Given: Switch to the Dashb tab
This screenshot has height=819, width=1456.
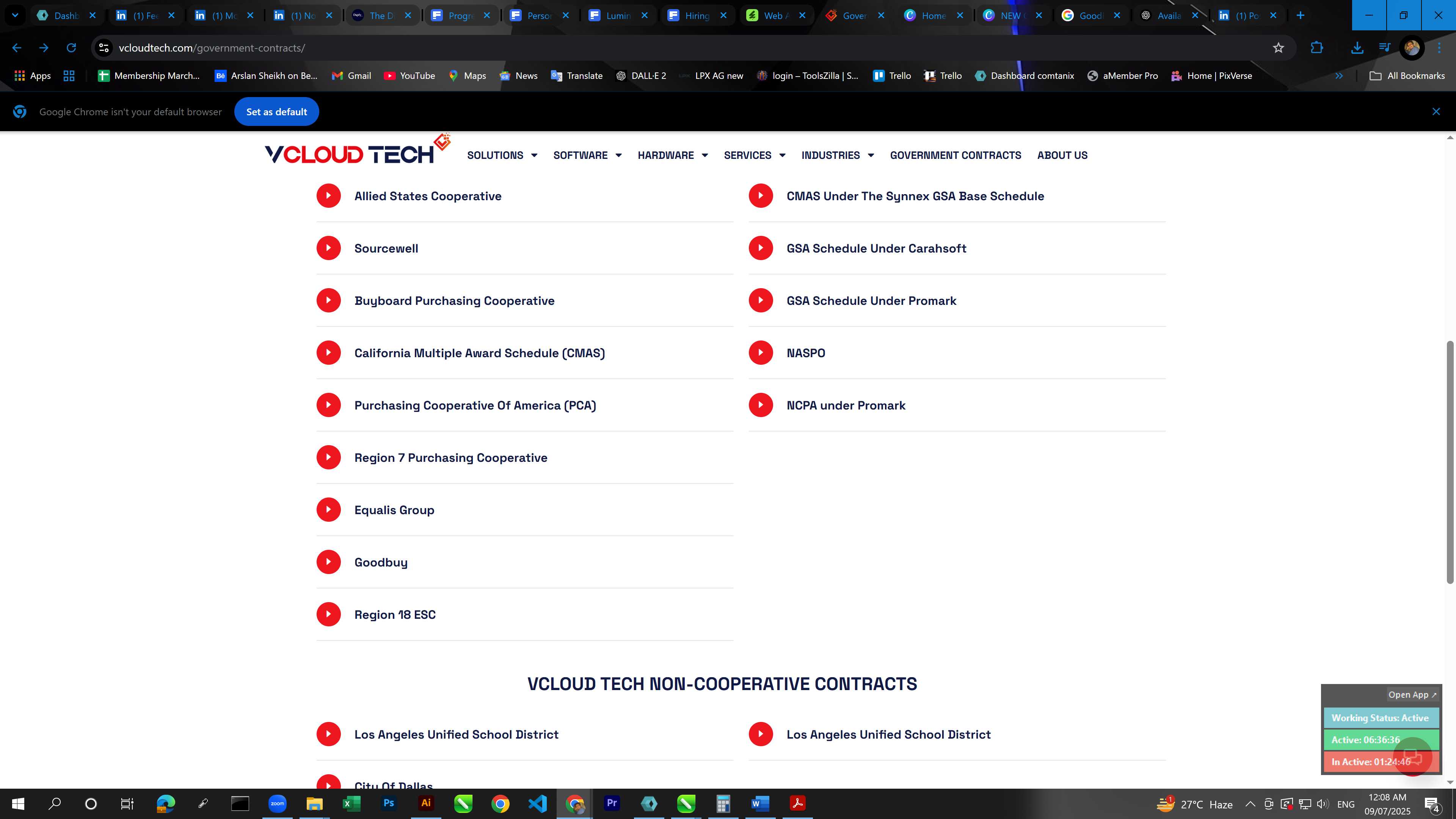Looking at the screenshot, I should (67, 15).
